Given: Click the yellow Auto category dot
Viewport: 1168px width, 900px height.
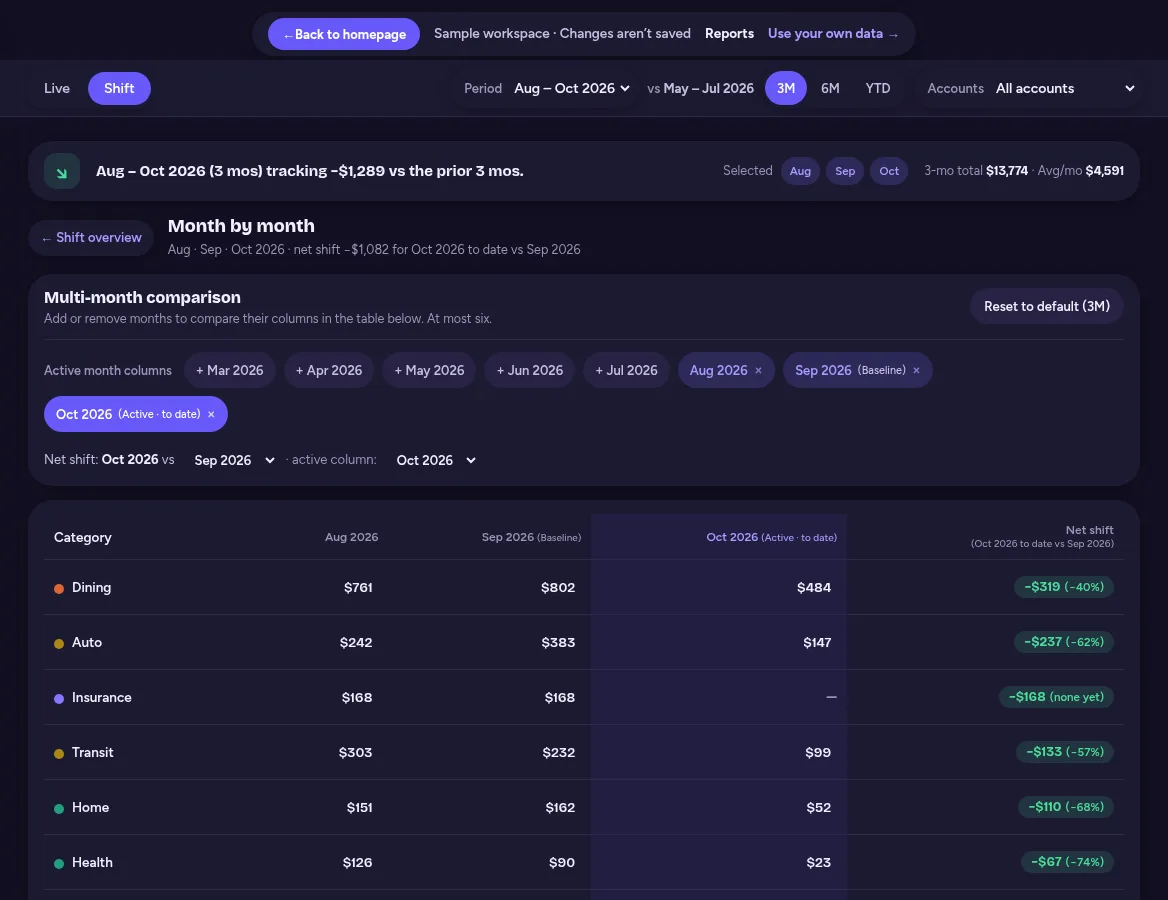Looking at the screenshot, I should pos(59,644).
